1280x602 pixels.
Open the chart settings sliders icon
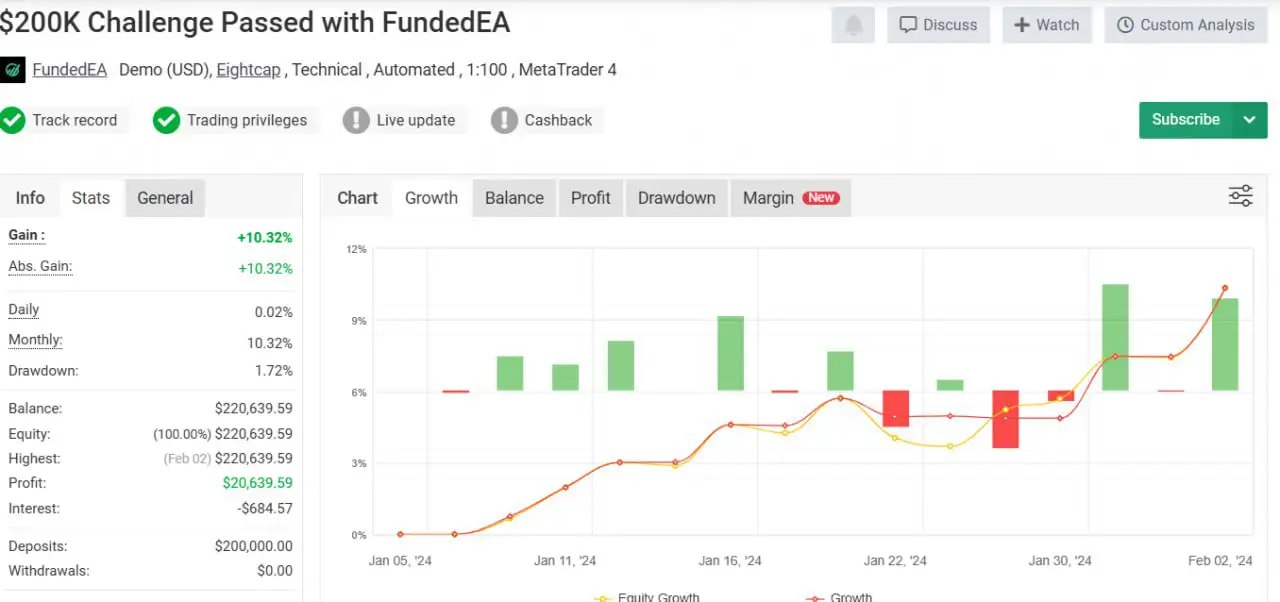click(x=1240, y=196)
